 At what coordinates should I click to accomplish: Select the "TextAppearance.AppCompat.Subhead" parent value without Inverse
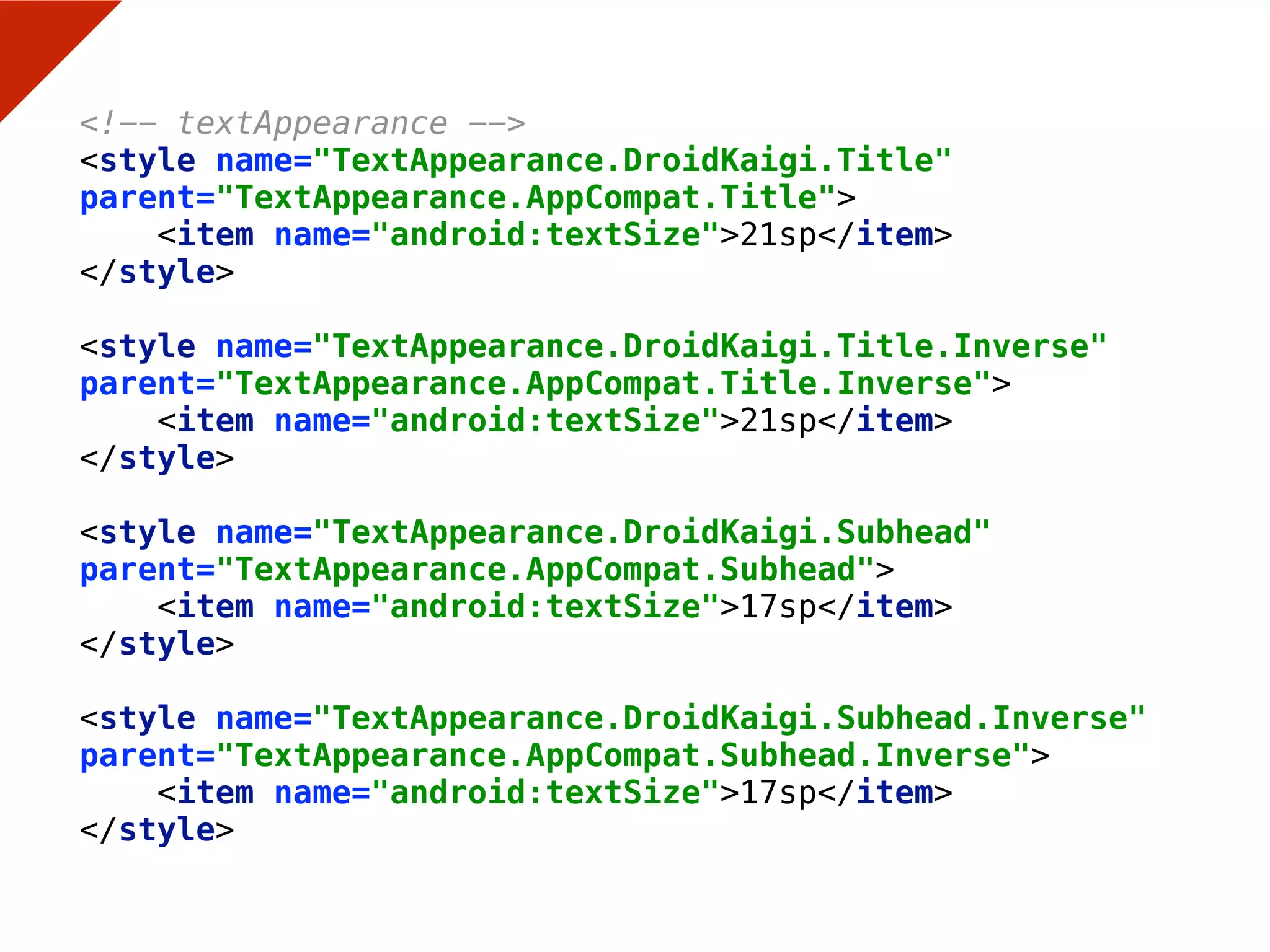click(x=546, y=570)
